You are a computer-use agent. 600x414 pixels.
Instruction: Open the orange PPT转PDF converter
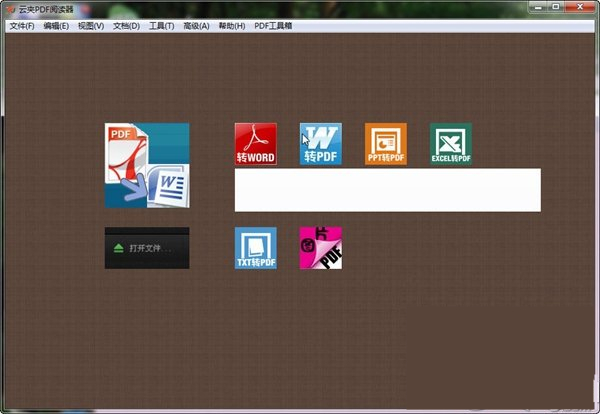pos(385,144)
